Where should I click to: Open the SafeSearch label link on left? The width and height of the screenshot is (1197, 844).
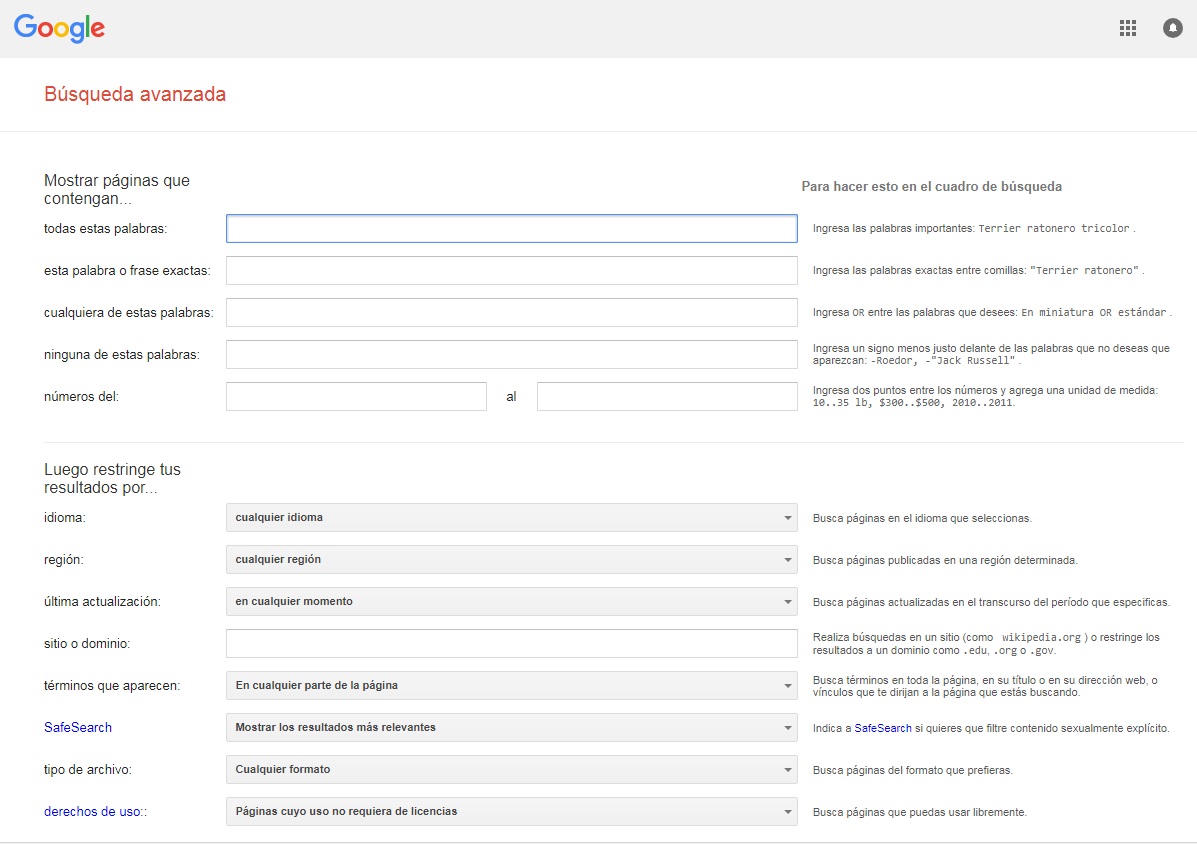click(78, 728)
